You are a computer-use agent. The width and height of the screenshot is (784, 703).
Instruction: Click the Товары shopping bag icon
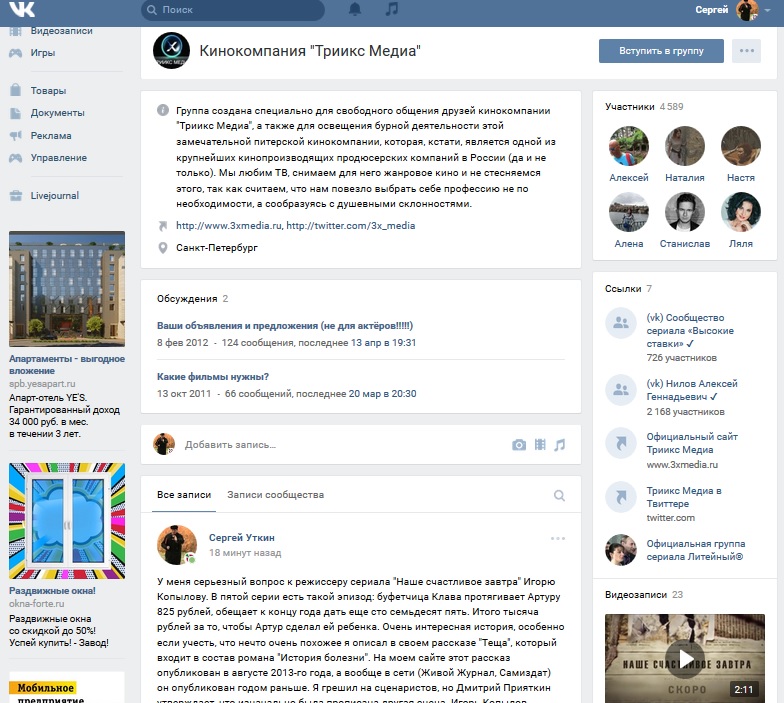(x=16, y=90)
